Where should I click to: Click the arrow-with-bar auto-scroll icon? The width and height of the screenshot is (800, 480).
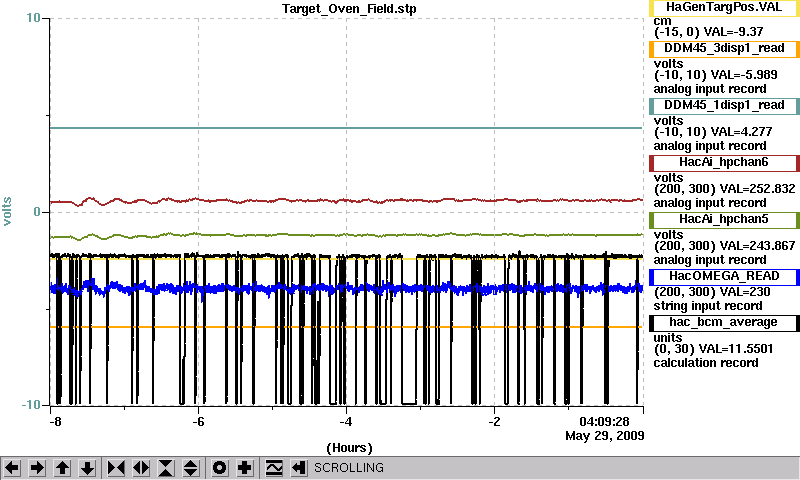[299, 468]
